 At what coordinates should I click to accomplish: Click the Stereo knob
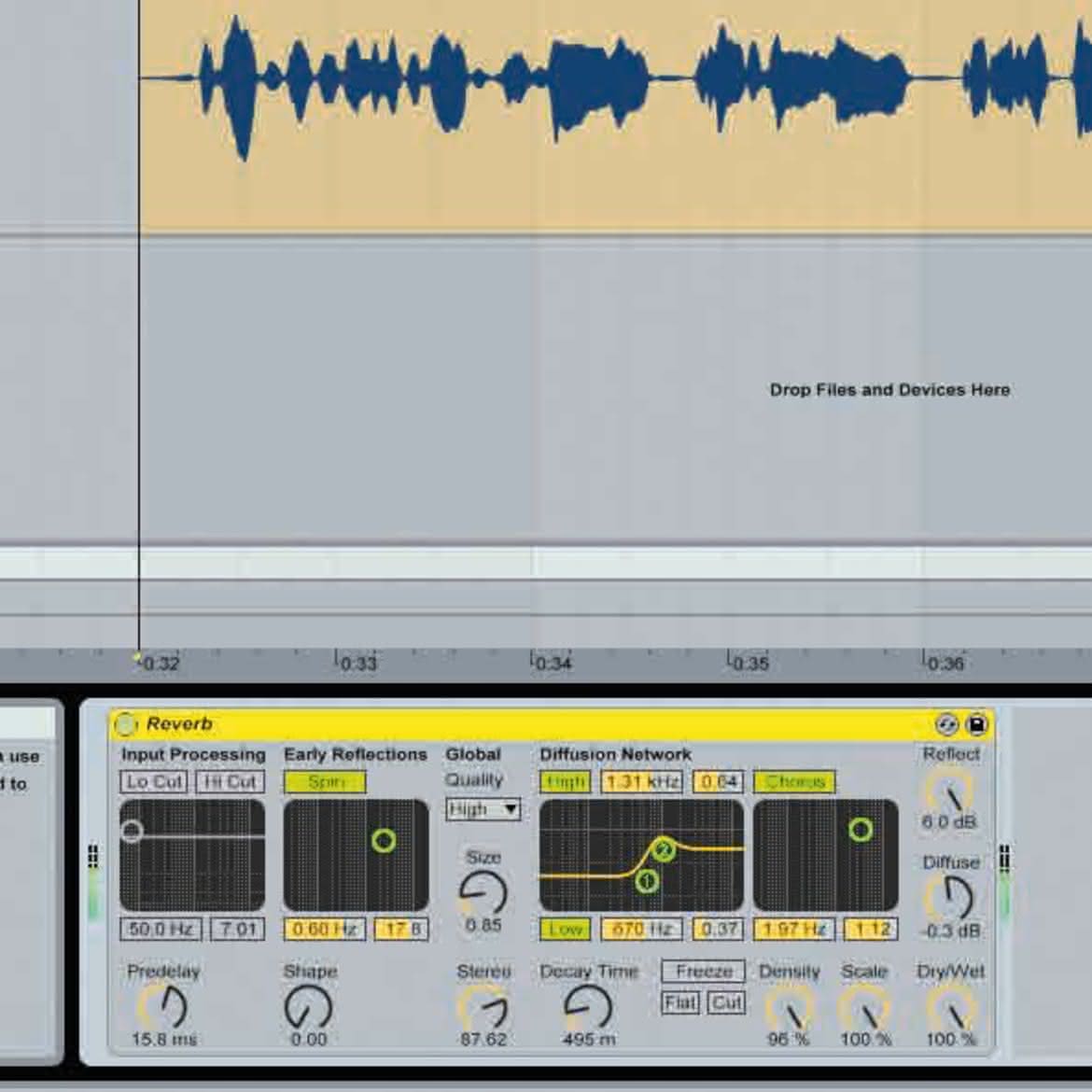(483, 1007)
